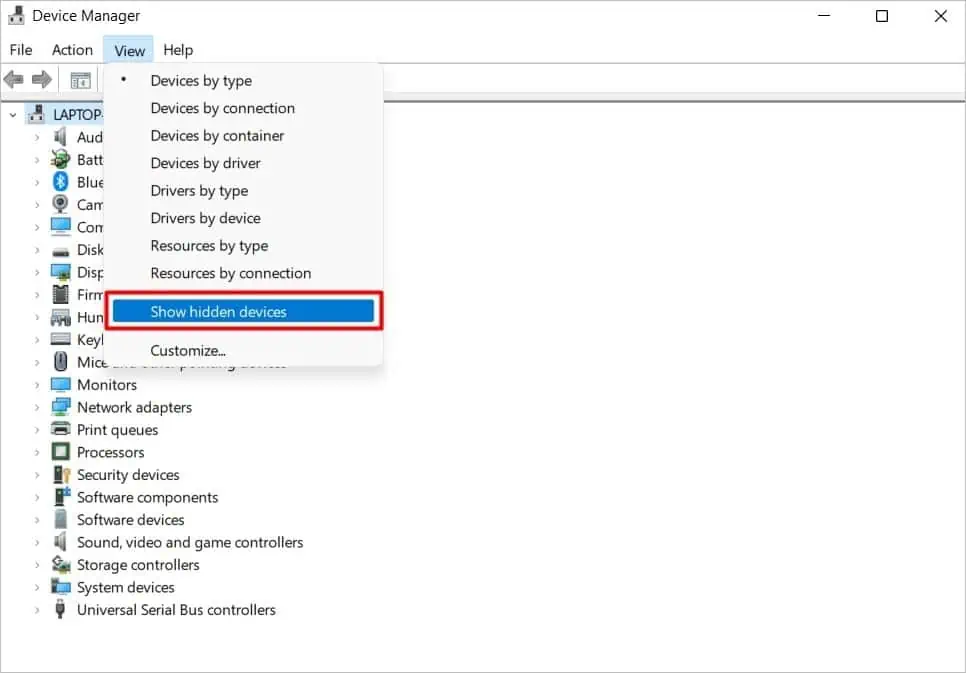Enable Show hidden devices
Image resolution: width=966 pixels, height=673 pixels.
coord(217,311)
